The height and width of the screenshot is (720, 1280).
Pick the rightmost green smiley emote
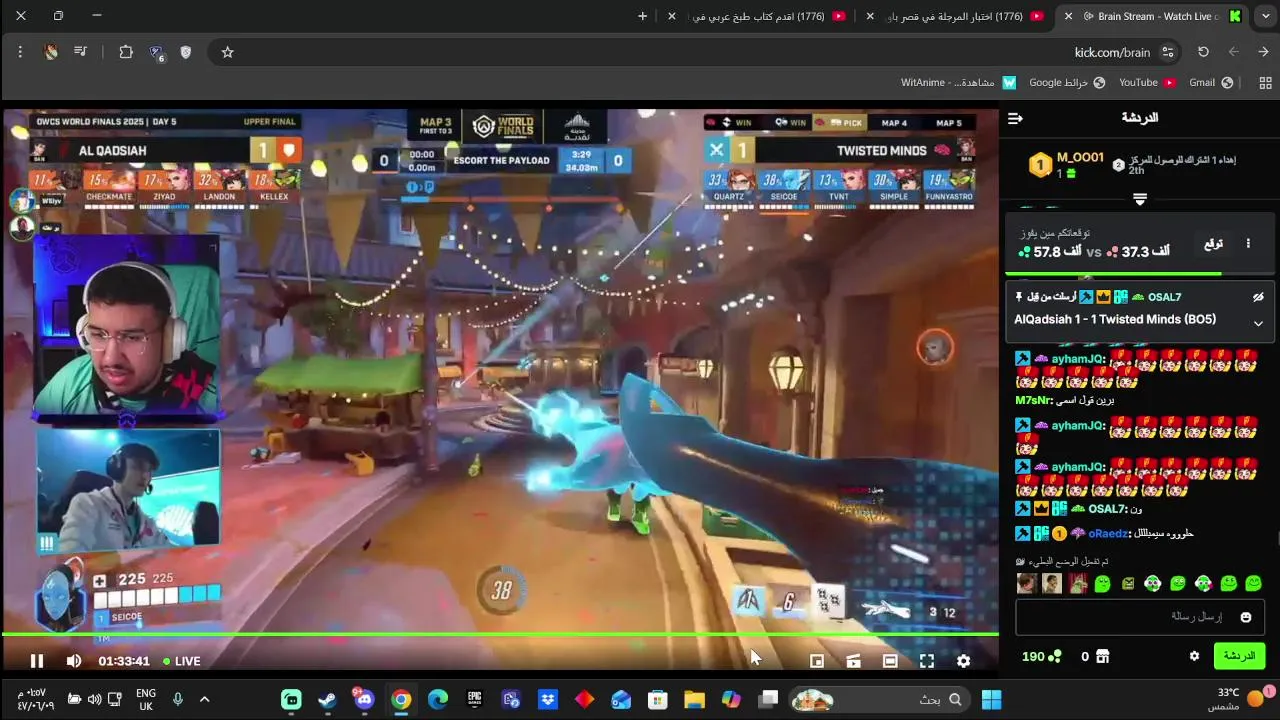coord(1254,584)
